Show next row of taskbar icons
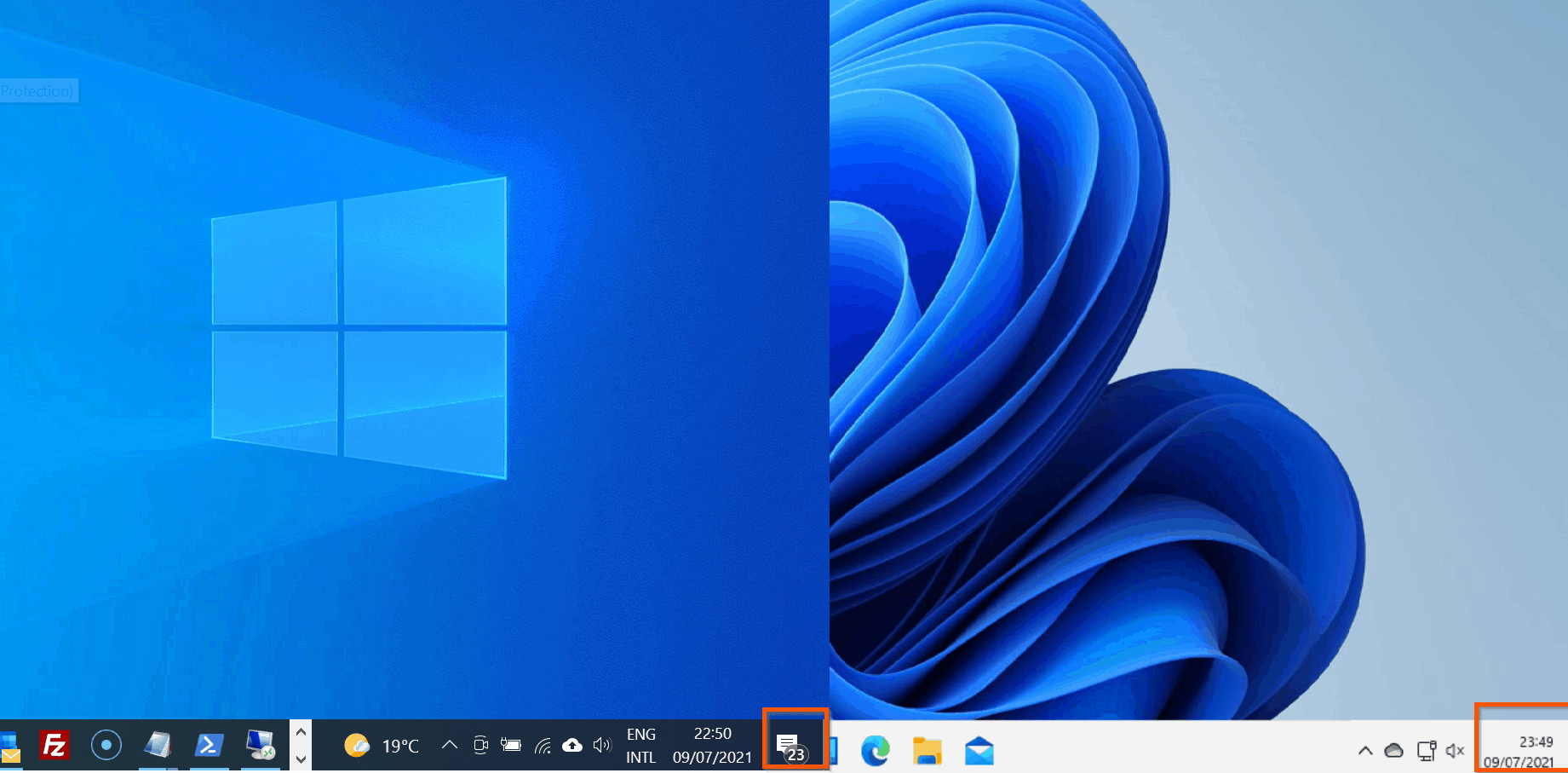The height and width of the screenshot is (773, 1568). pyautogui.click(x=301, y=759)
